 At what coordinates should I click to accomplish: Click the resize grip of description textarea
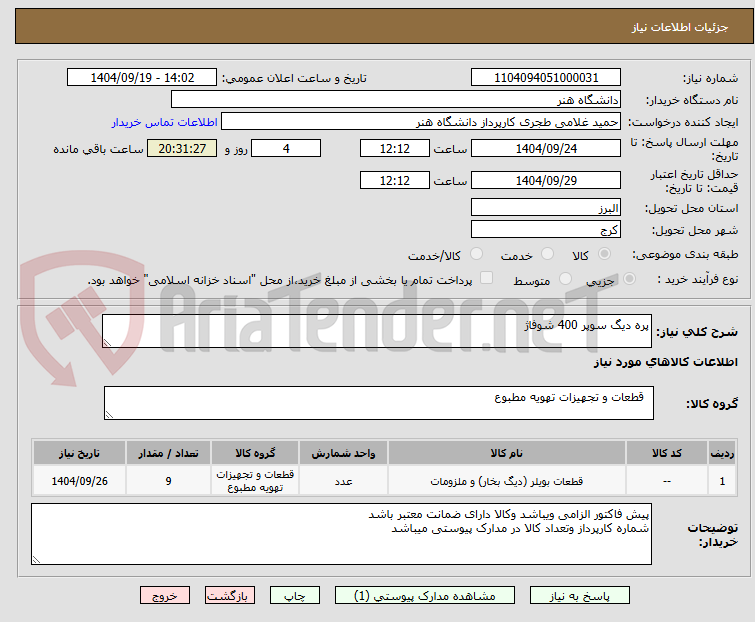(x=107, y=343)
